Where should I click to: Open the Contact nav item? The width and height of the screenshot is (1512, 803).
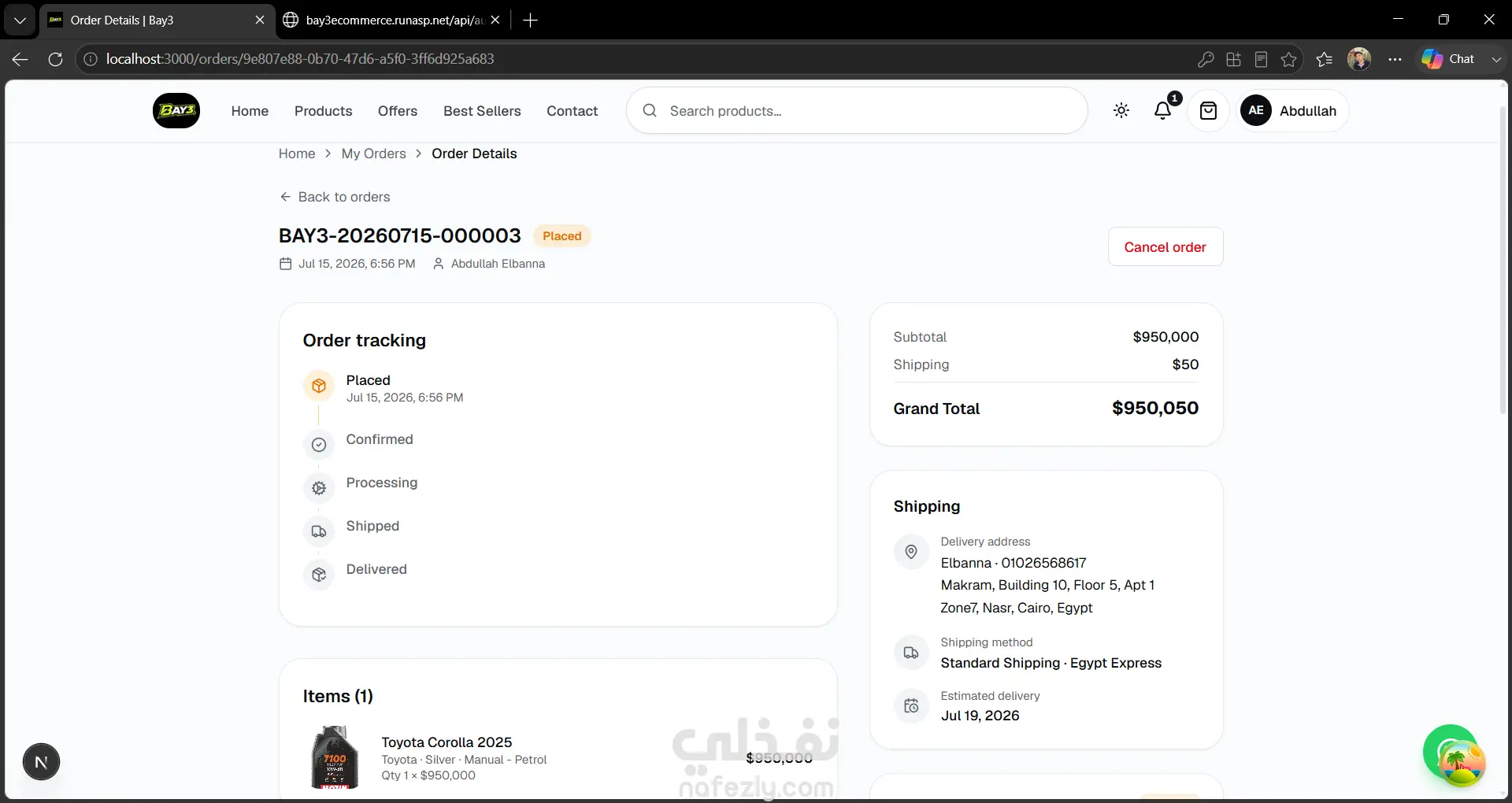pos(573,111)
